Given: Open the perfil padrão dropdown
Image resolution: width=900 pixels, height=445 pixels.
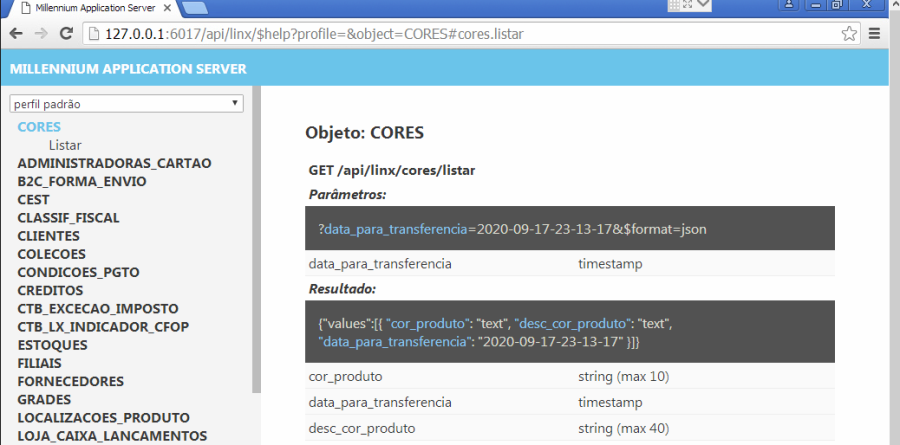Looking at the screenshot, I should 126,104.
